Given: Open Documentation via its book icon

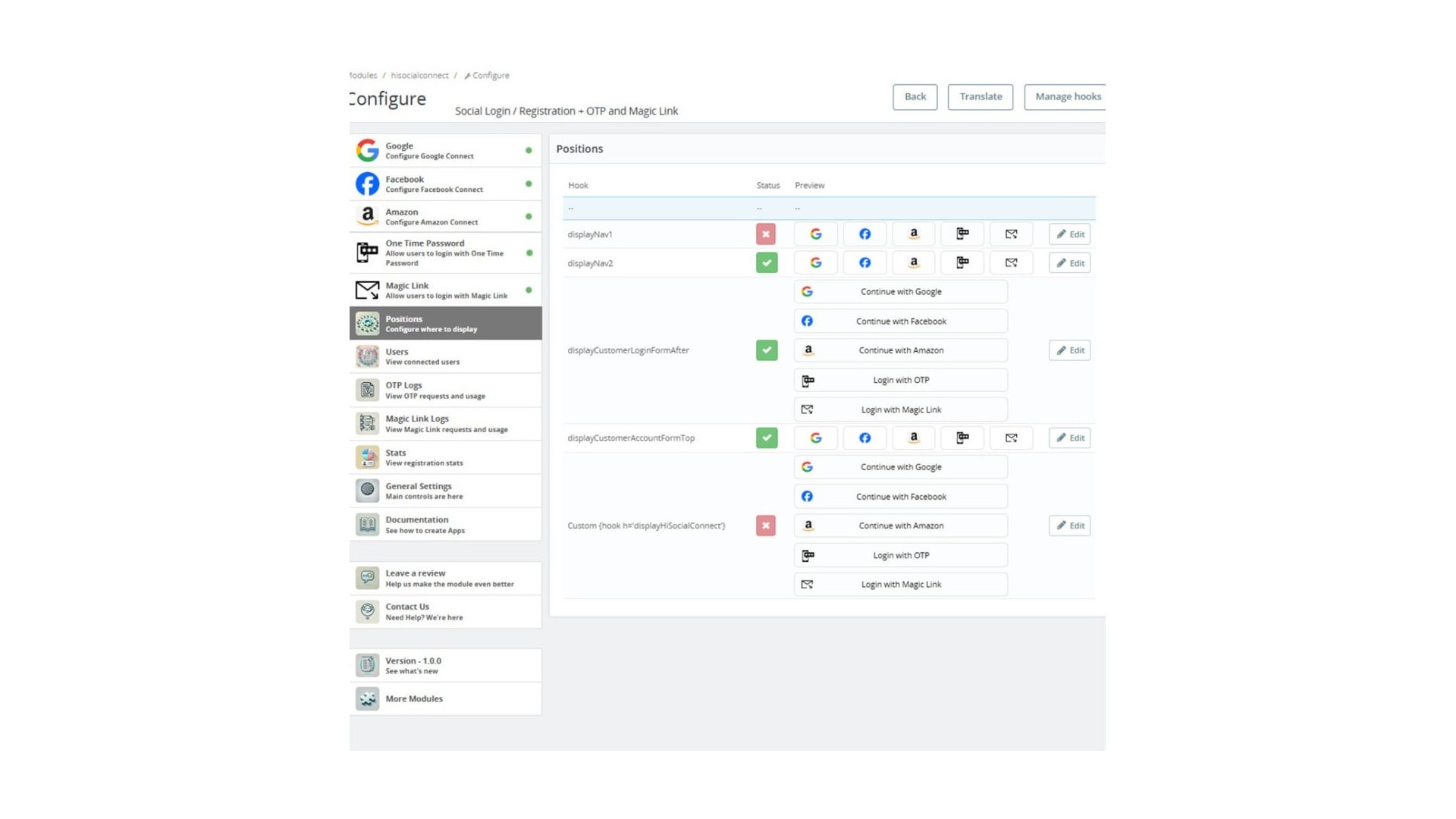Looking at the screenshot, I should tap(367, 524).
